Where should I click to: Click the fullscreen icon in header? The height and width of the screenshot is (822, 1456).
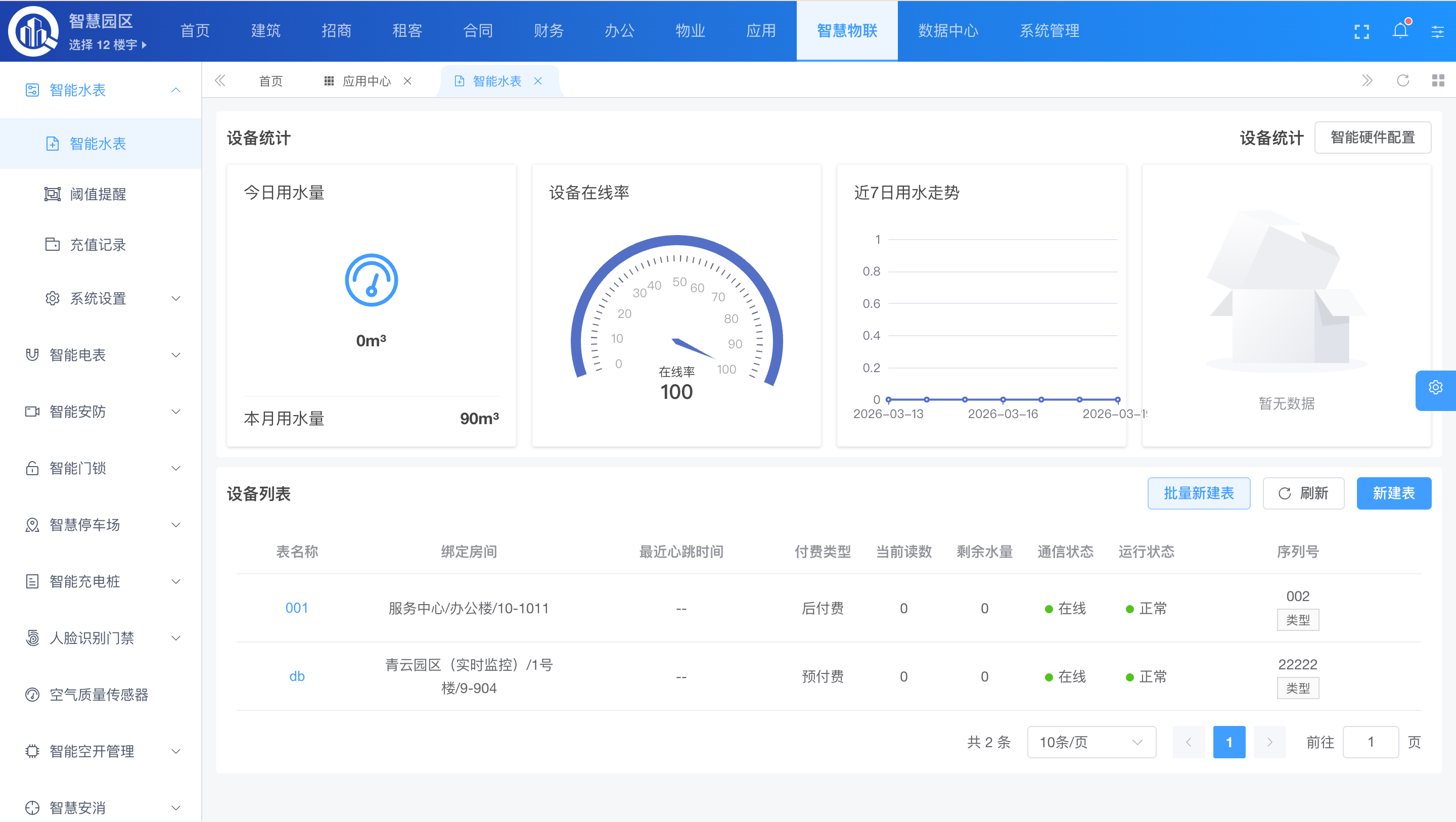pos(1361,32)
